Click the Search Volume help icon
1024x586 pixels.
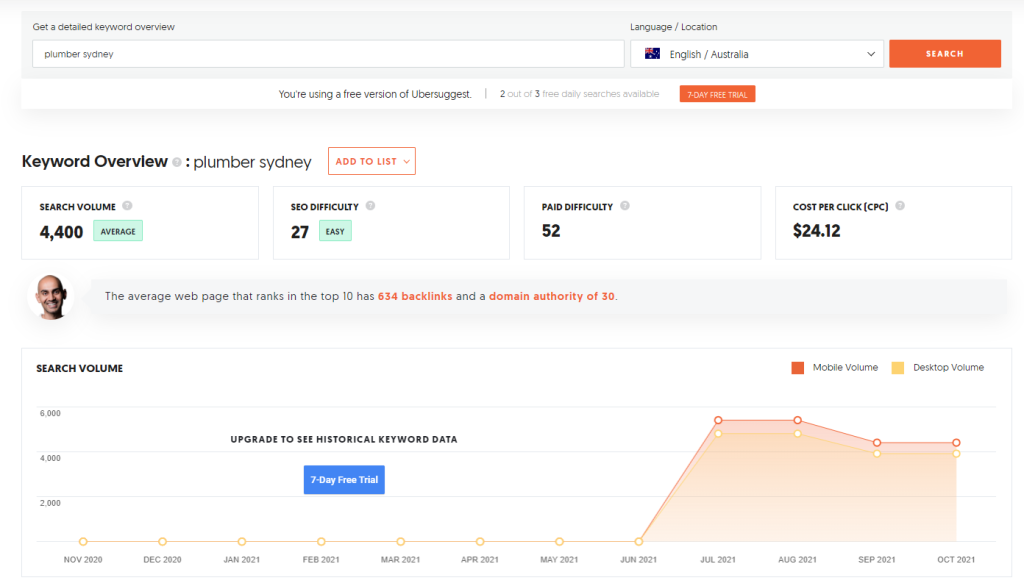tap(127, 206)
